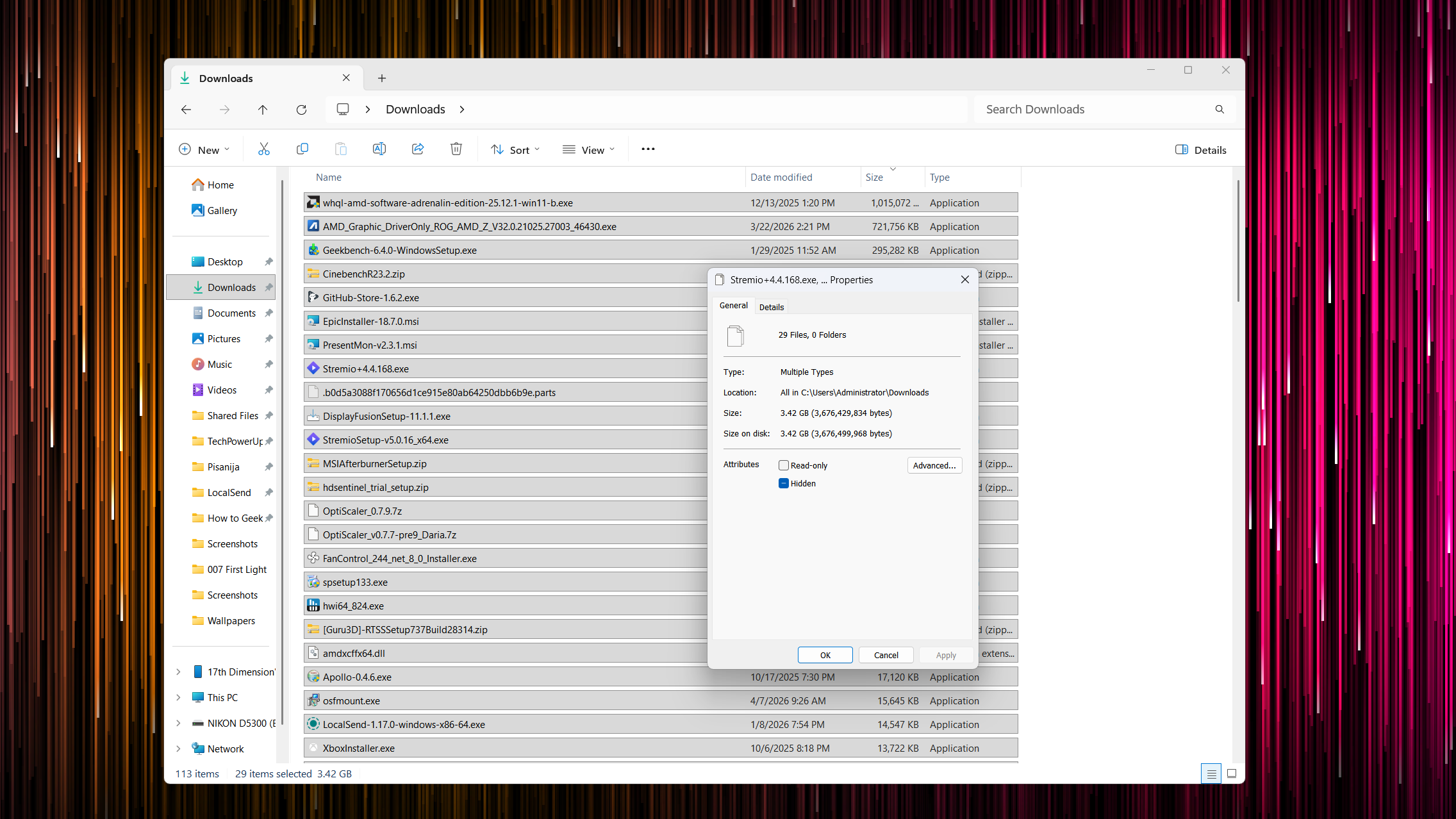Click the Rename icon in toolbar
This screenshot has width=1456, height=819.
point(379,149)
